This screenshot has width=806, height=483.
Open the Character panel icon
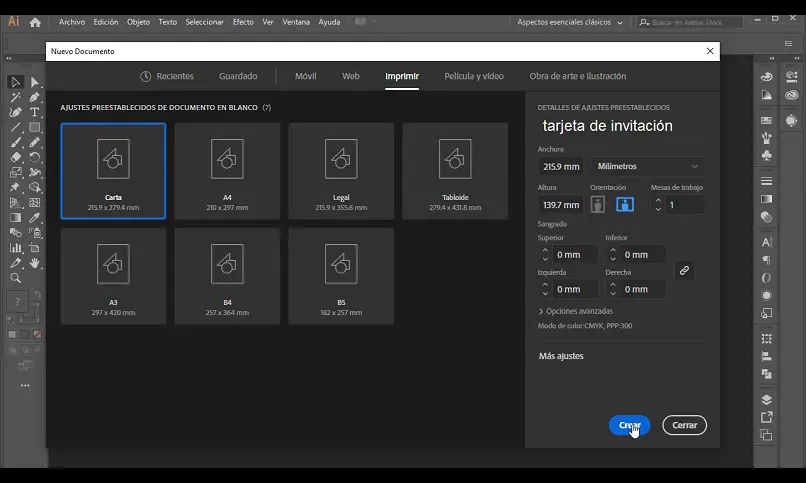(x=766, y=242)
